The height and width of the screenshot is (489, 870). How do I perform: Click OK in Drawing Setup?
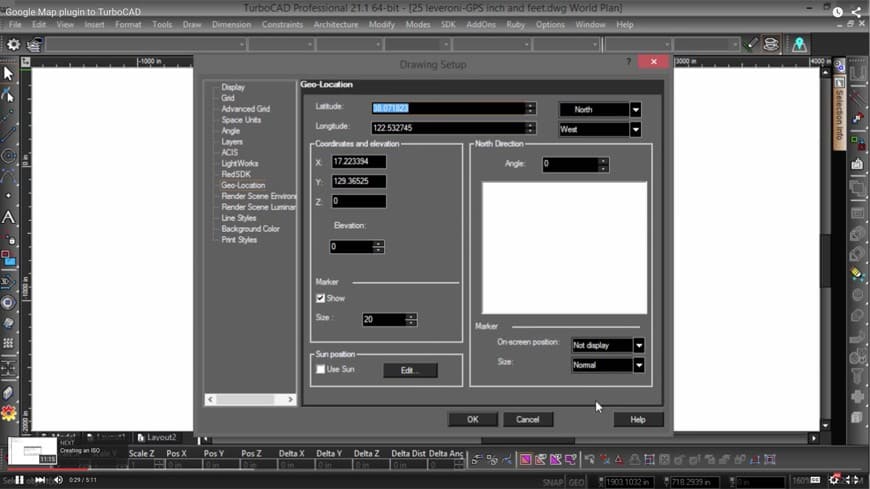(x=473, y=420)
